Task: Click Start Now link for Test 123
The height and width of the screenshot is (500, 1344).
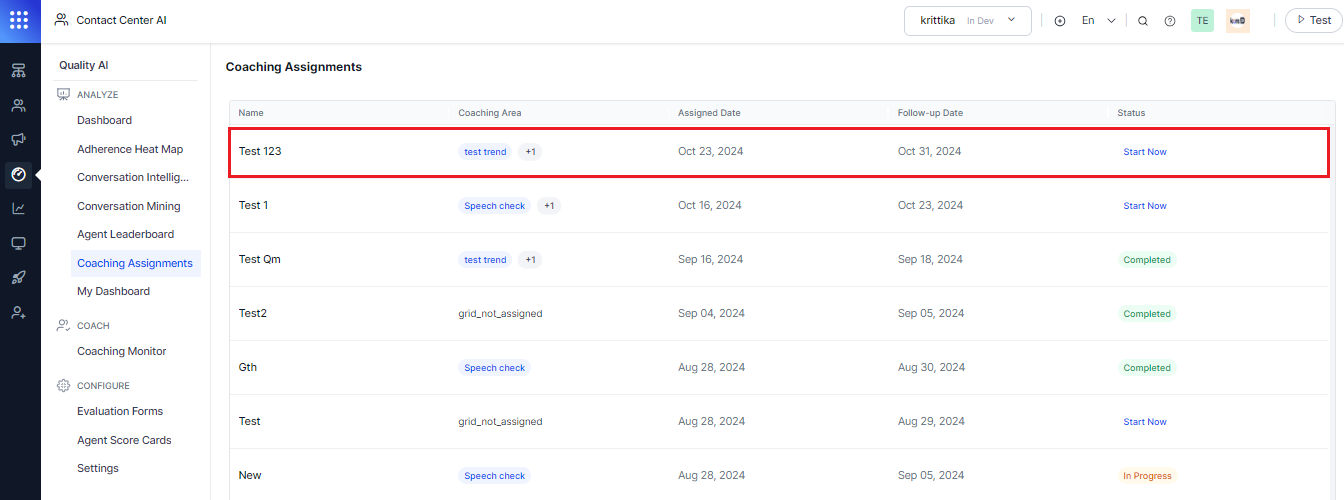Action: pyautogui.click(x=1145, y=152)
